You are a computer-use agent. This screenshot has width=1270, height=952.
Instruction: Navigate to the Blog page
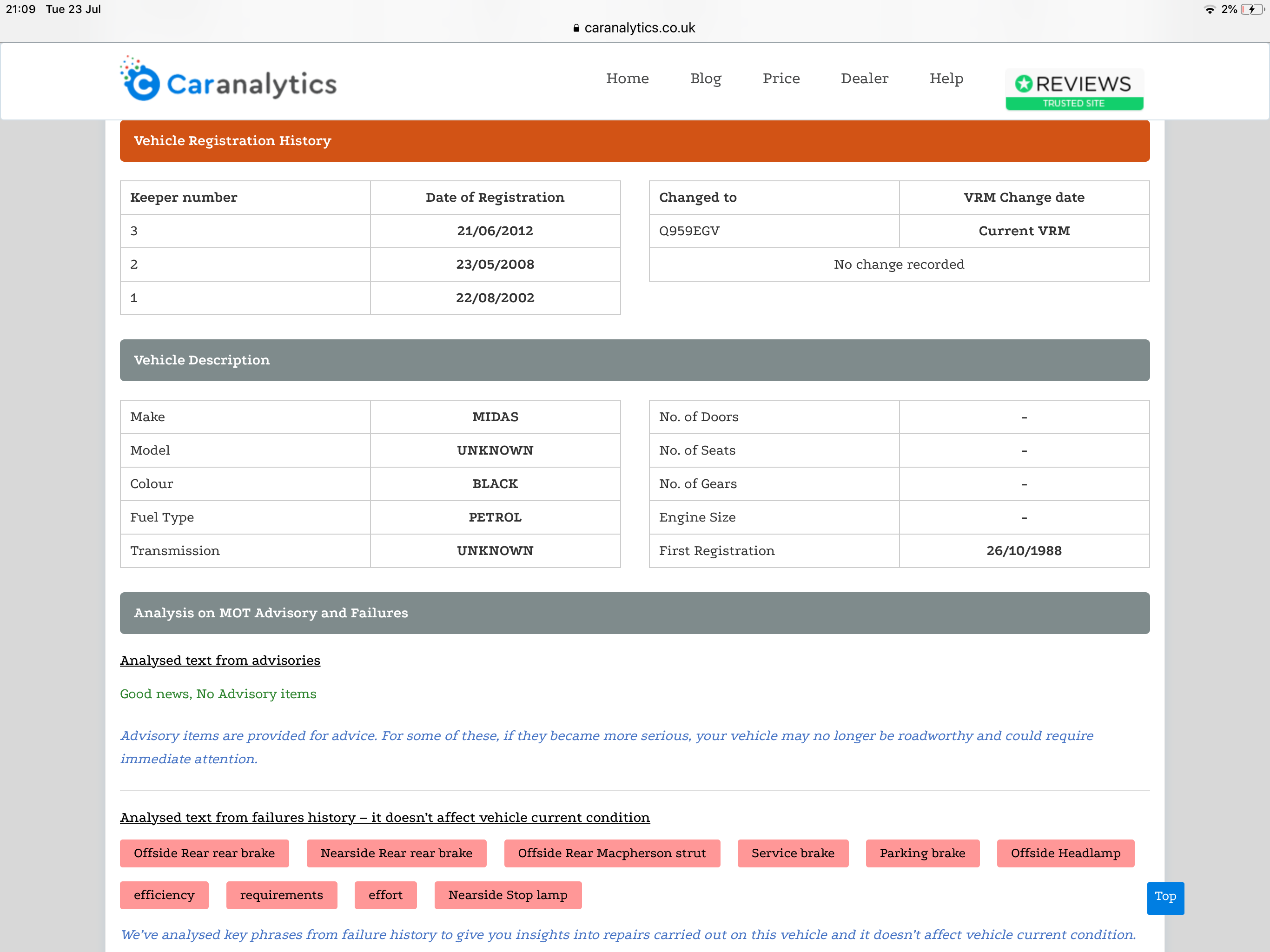click(706, 79)
